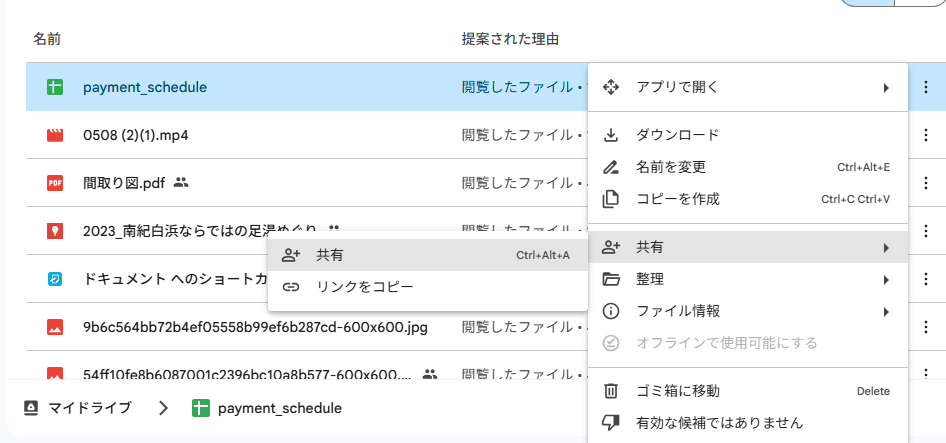Click 'payment_schedule' in the bottom breadcrumb
946x443 pixels.
pos(280,409)
